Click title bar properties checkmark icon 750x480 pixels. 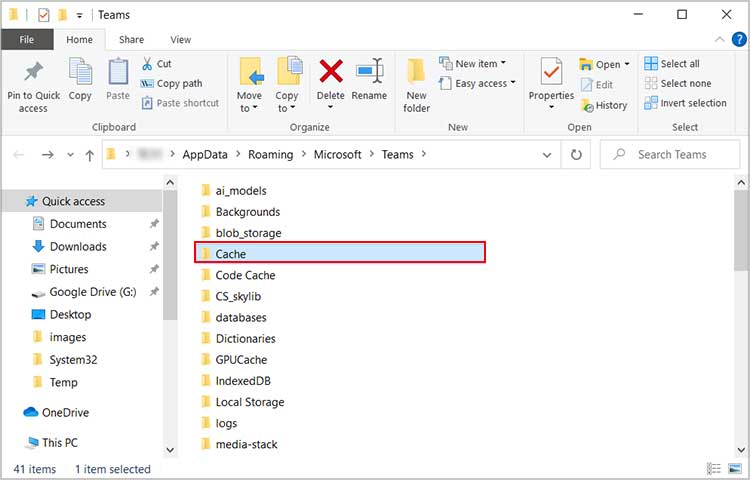[x=44, y=15]
